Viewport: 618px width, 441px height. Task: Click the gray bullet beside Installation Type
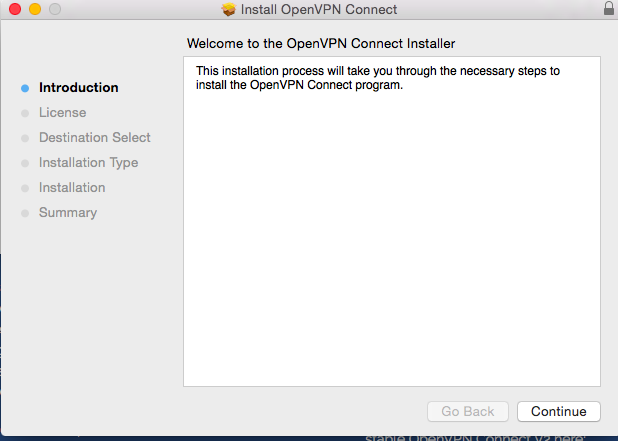pos(25,163)
